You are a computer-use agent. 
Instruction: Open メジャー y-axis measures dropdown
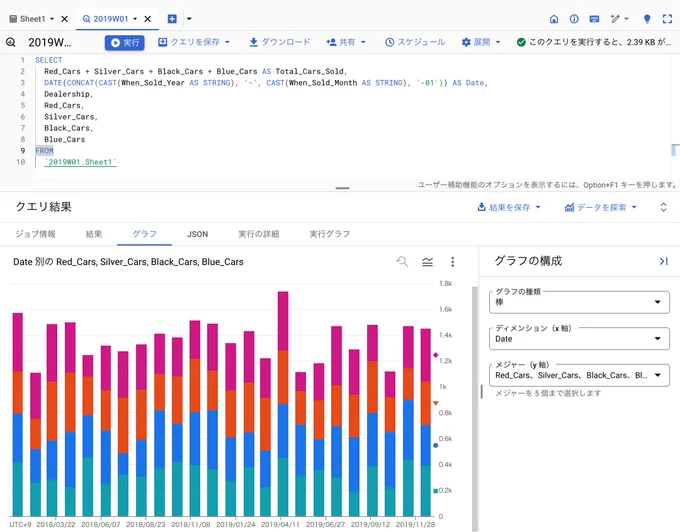coord(579,375)
